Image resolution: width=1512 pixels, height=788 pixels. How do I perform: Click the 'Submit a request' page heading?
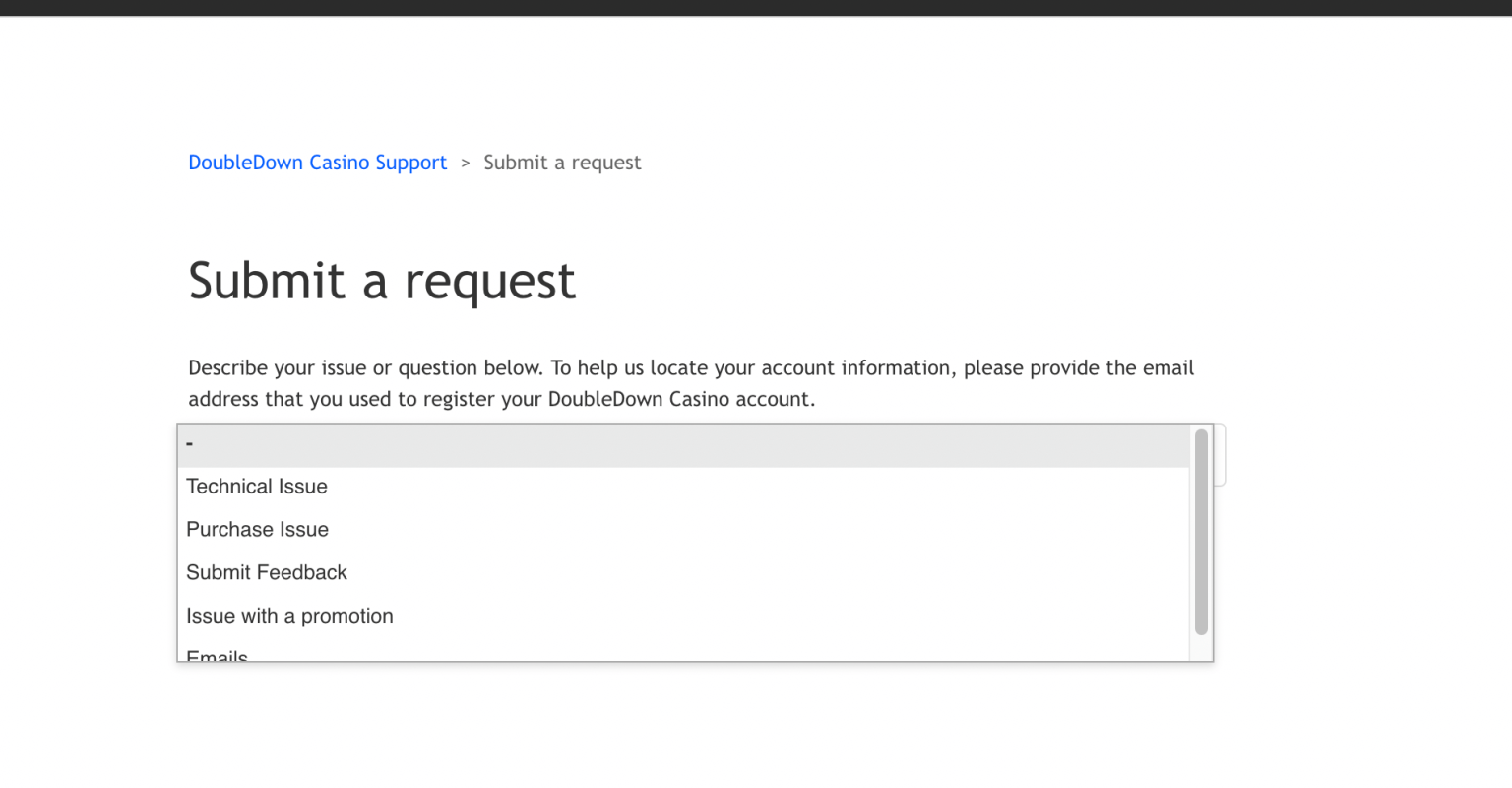[x=382, y=281]
